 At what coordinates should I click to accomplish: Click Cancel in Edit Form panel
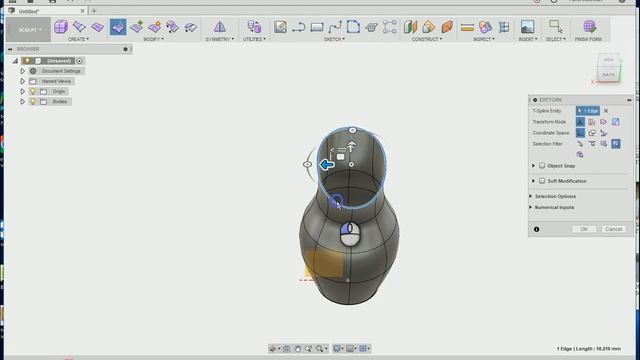(613, 229)
